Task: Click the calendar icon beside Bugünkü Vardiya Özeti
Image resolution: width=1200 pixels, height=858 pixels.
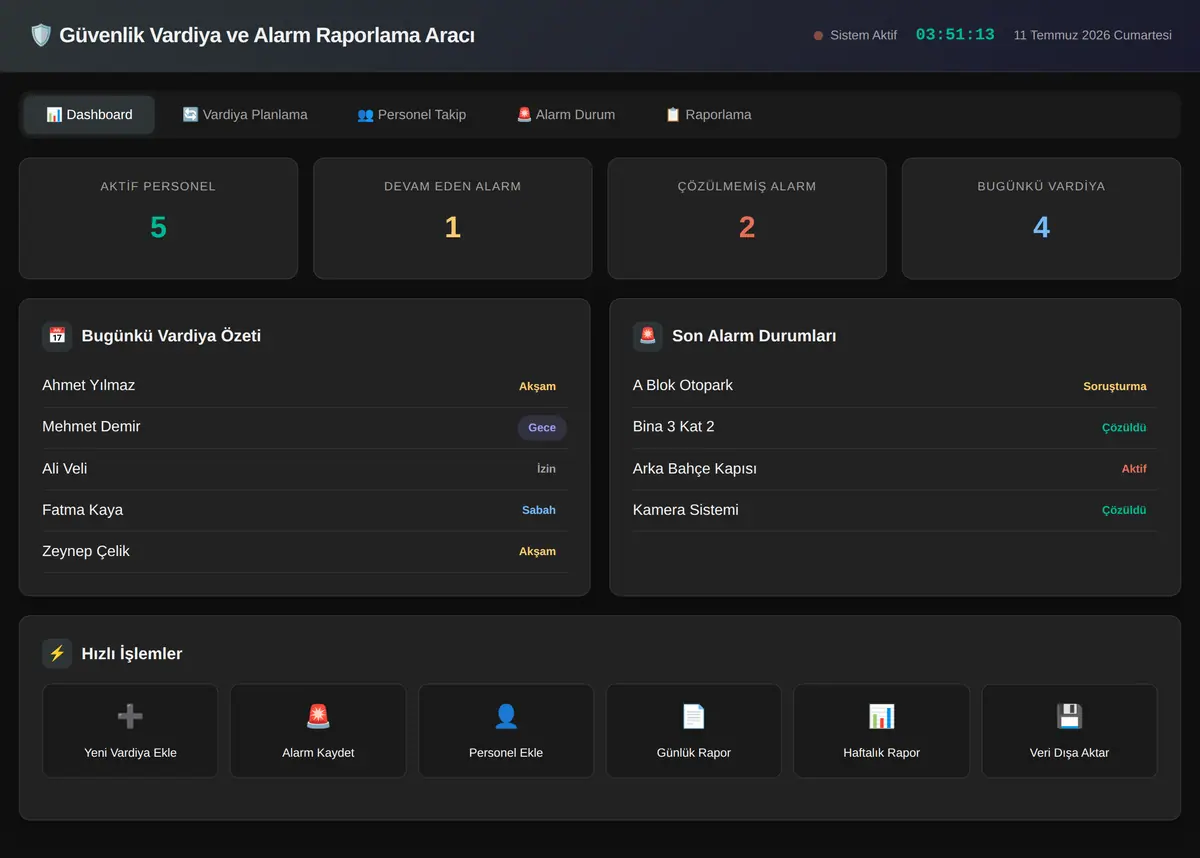Action: (57, 336)
